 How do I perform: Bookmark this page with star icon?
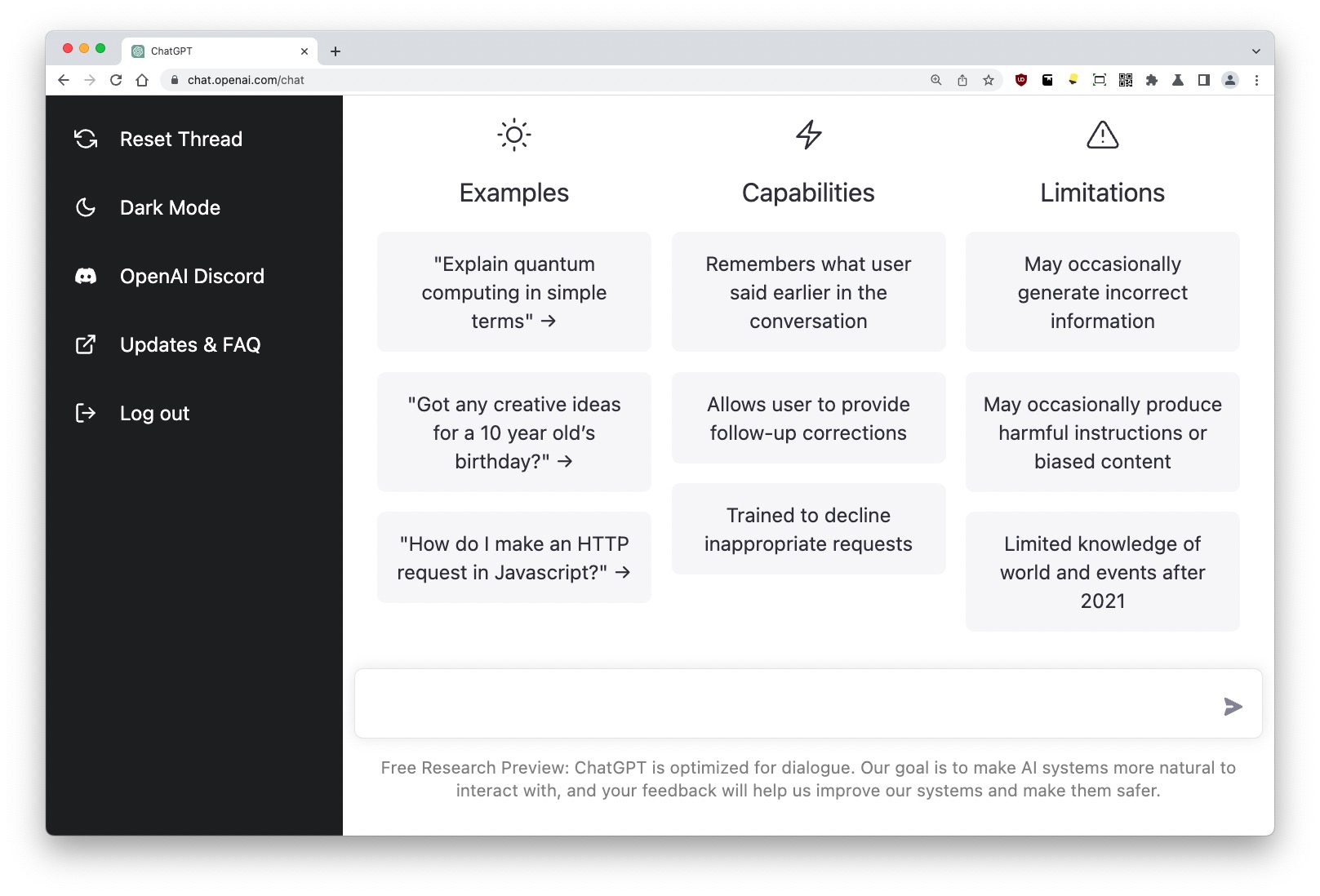[989, 80]
